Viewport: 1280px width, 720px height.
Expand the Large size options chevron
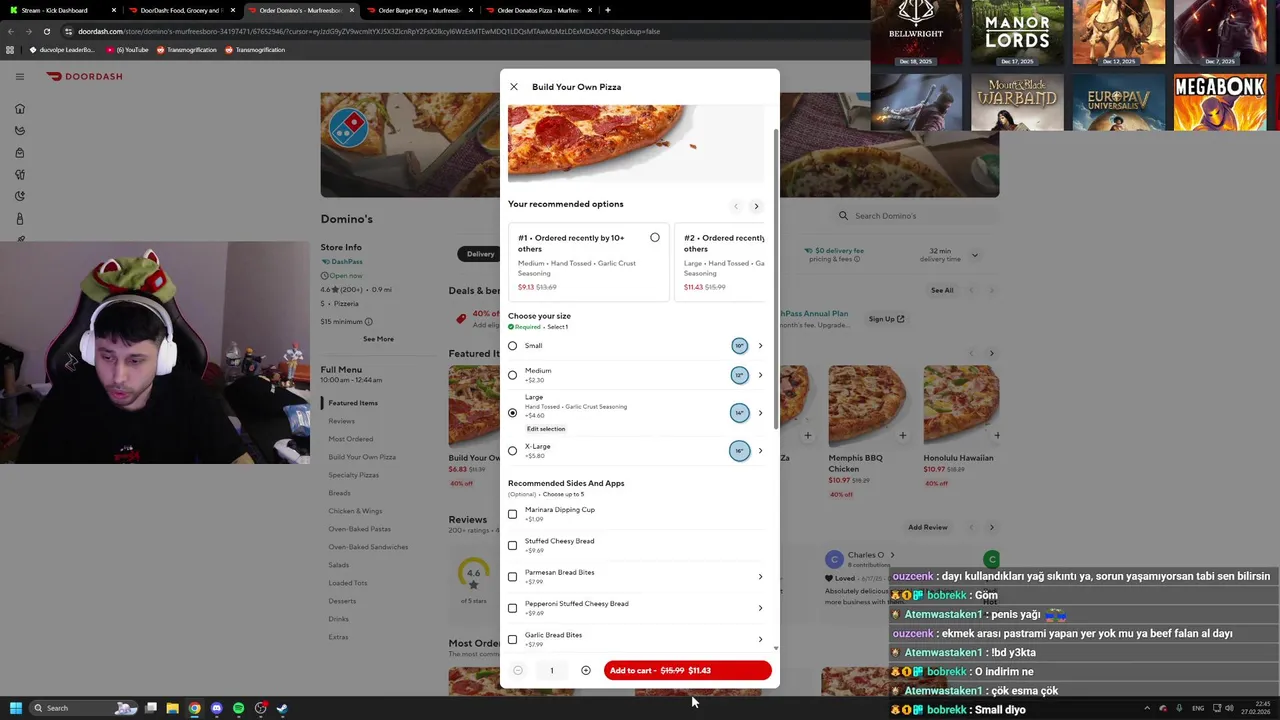760,413
